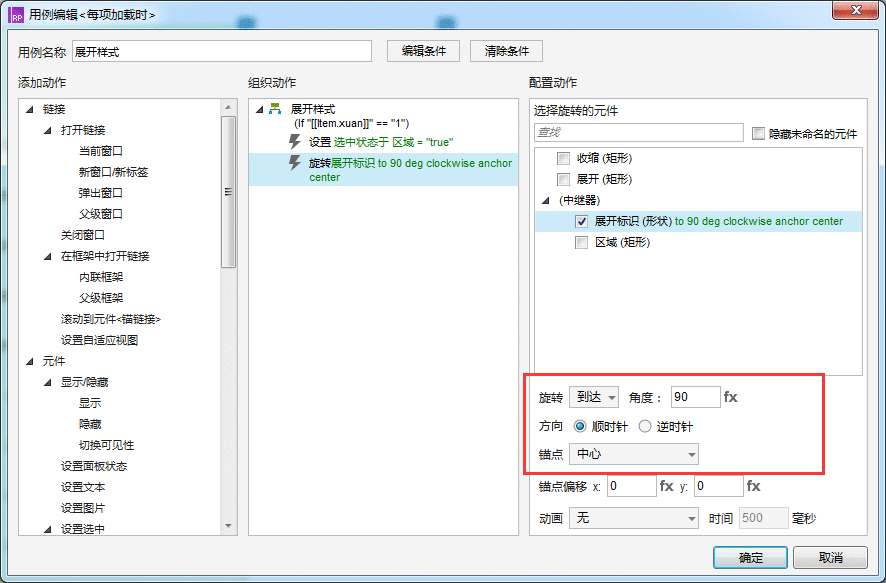Click the case icon beside 展开样式
This screenshot has height=583, width=886.
click(275, 109)
